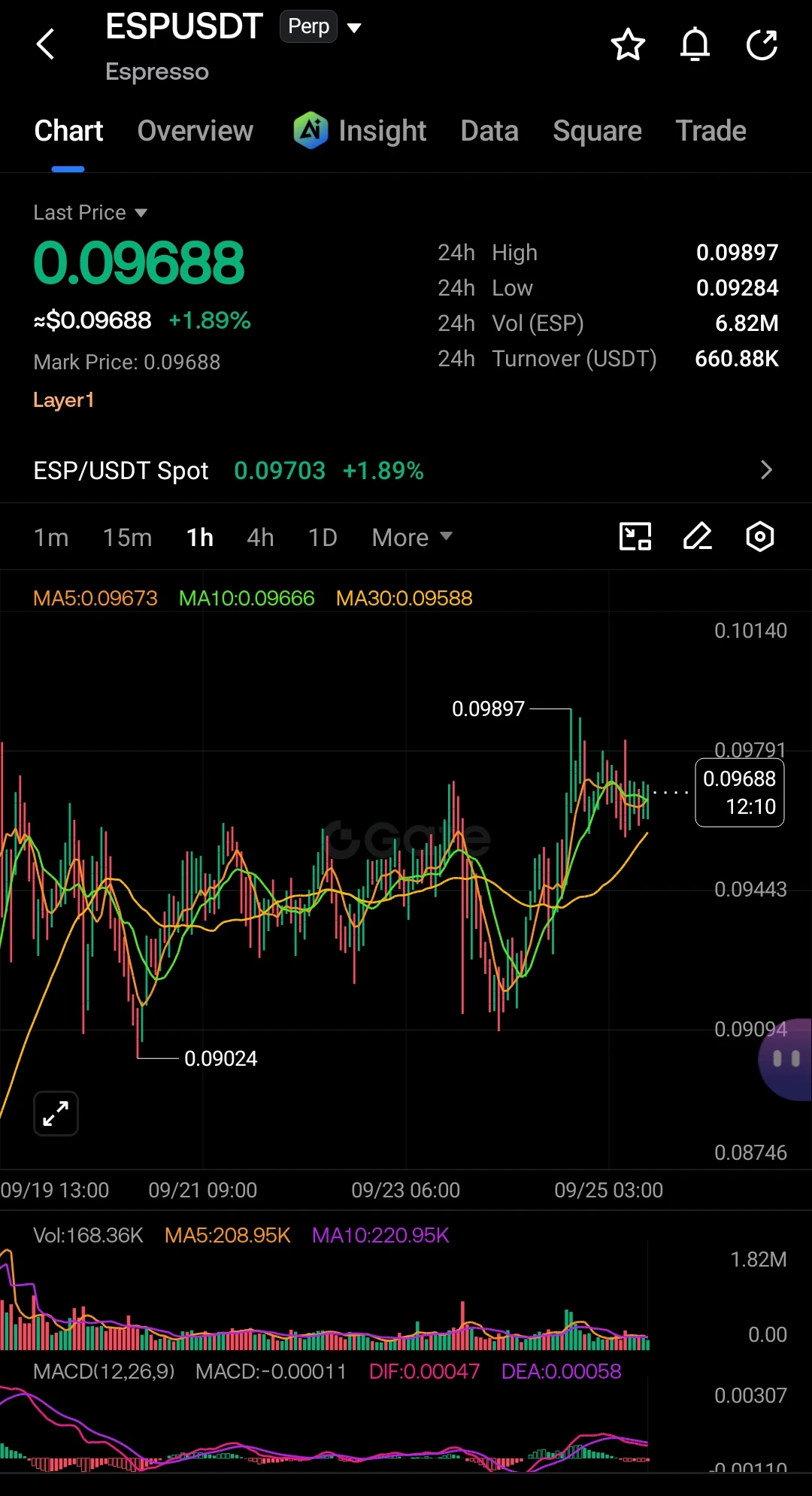
Task: Tap the Vol:168.36K volume label
Action: click(x=88, y=1235)
